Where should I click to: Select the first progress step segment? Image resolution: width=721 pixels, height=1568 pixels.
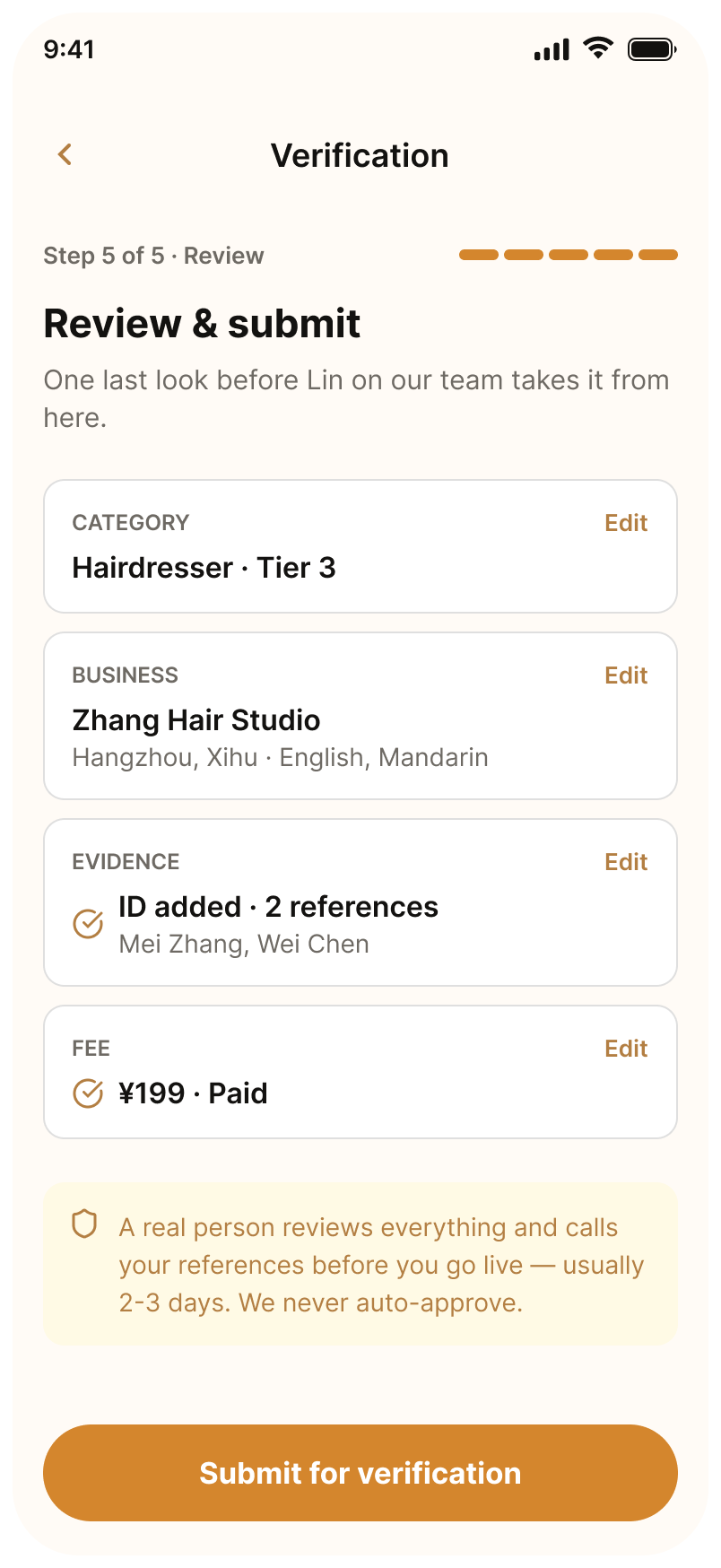(479, 255)
